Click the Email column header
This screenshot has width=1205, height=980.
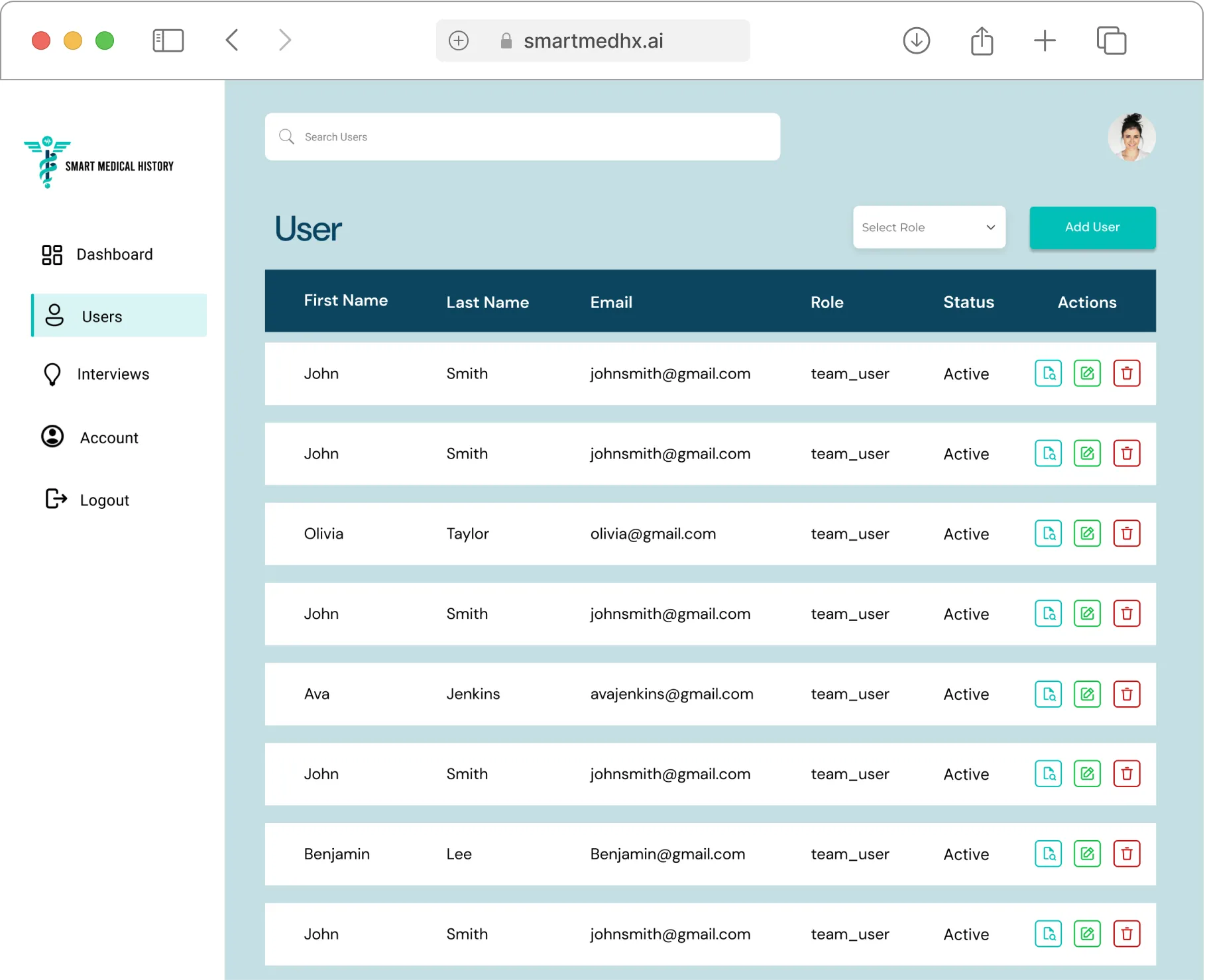tap(611, 302)
